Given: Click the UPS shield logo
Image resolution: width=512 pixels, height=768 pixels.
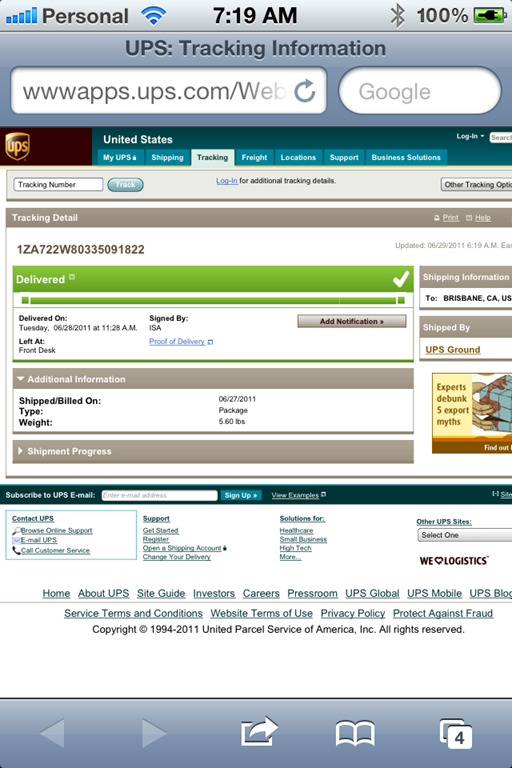Looking at the screenshot, I should click(18, 146).
